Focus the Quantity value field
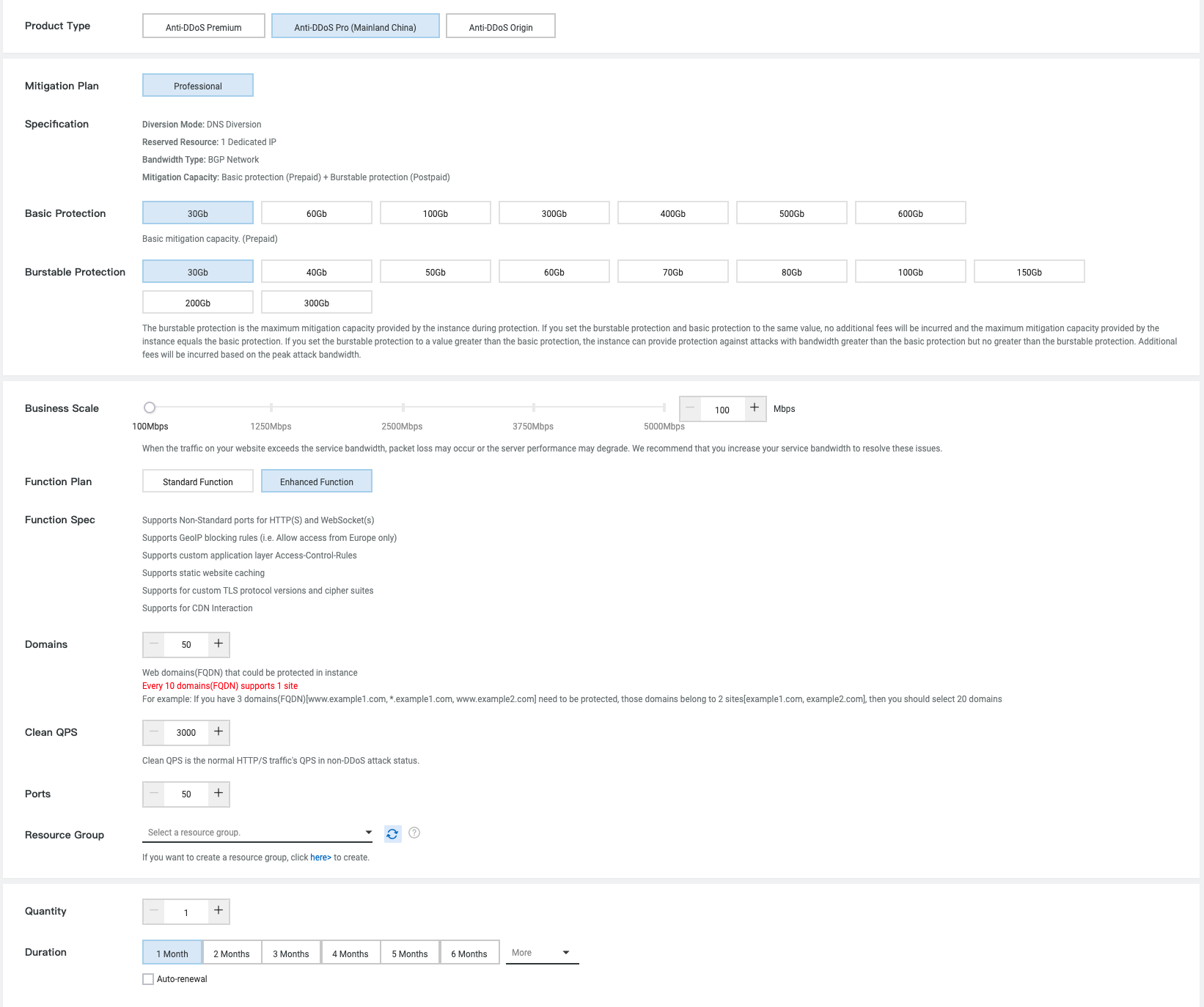 186,912
